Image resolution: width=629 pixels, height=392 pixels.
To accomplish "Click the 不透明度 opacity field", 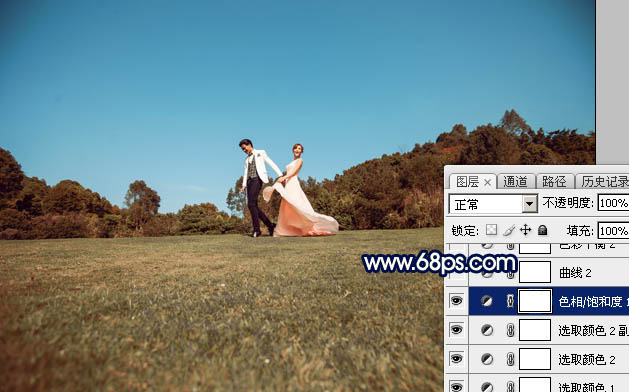I will click(613, 203).
